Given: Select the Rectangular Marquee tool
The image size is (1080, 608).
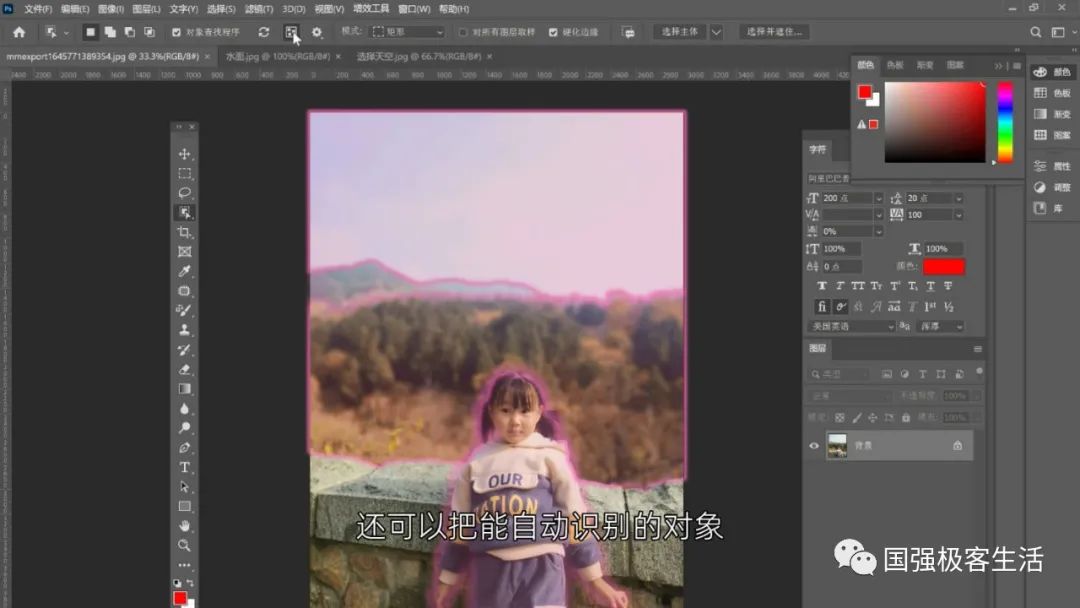Looking at the screenshot, I should coord(185,174).
